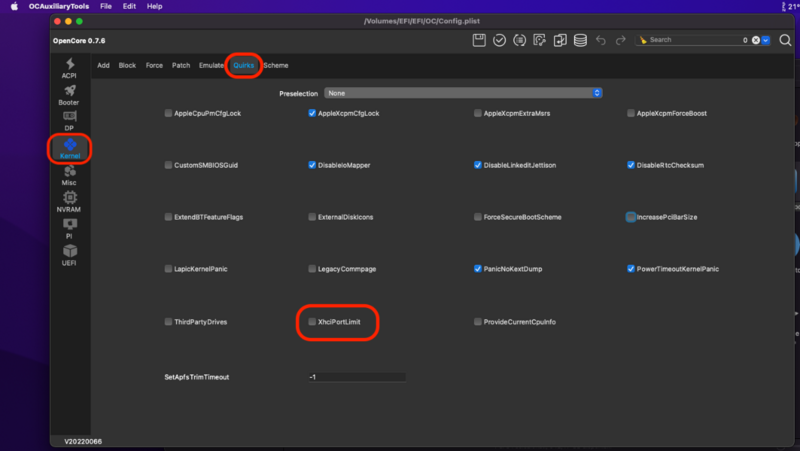This screenshot has width=800, height=451.
Task: Enable ExternalDiskIcons checkbox
Action: click(312, 217)
